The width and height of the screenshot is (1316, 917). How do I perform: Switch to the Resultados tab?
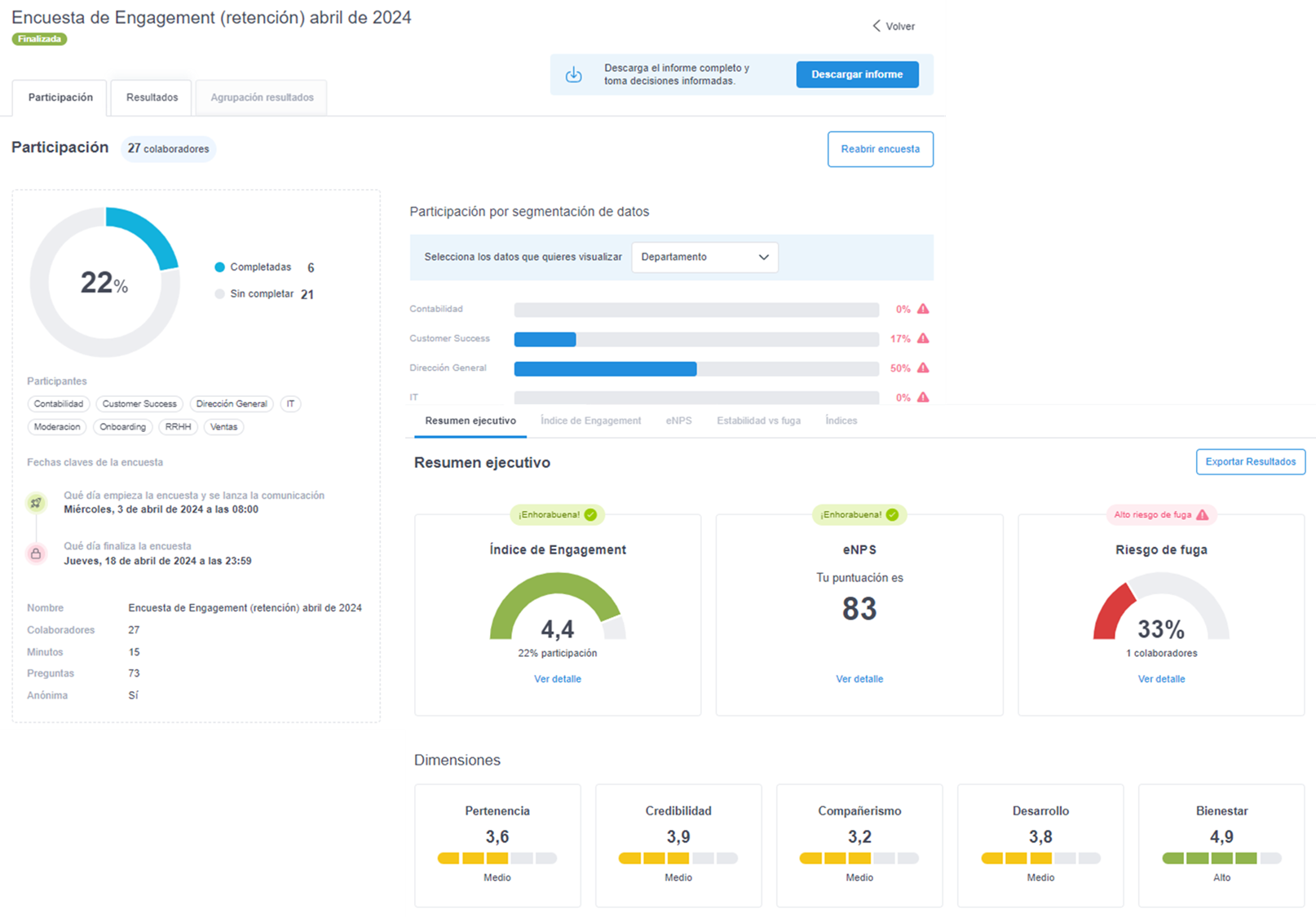coord(152,98)
